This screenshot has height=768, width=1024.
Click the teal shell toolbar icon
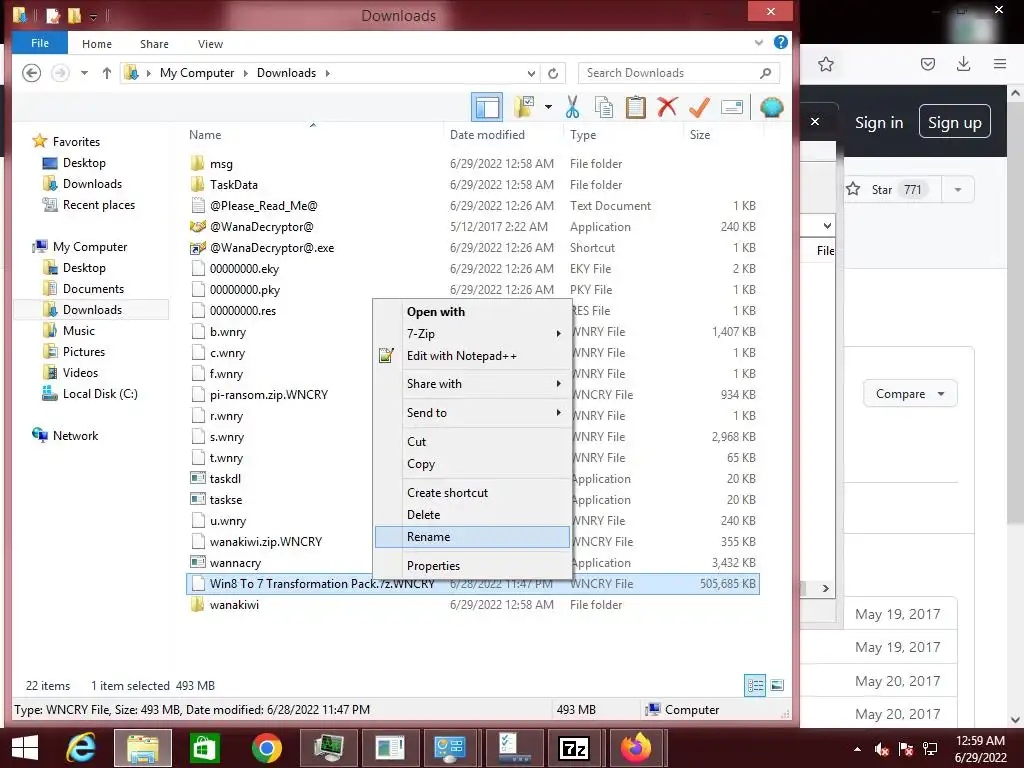pyautogui.click(x=771, y=107)
